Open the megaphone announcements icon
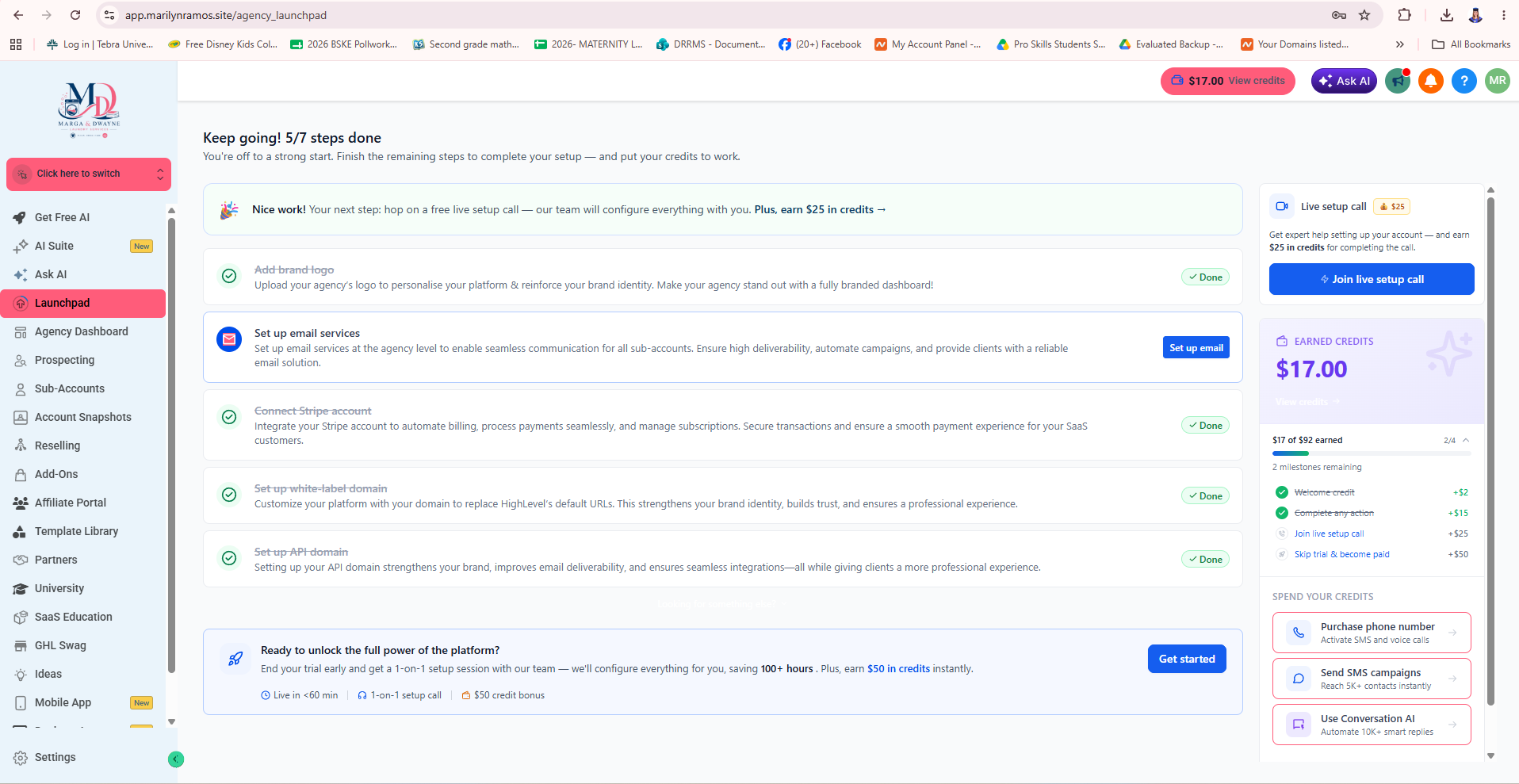1519x784 pixels. coord(1397,81)
